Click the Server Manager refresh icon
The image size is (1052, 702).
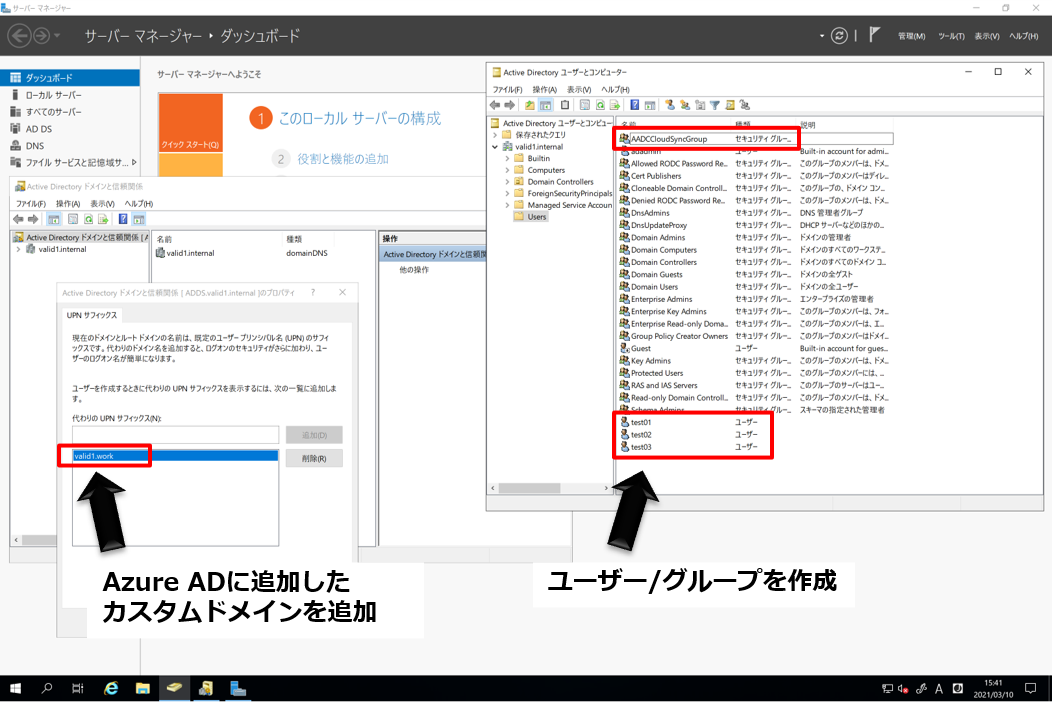[839, 36]
